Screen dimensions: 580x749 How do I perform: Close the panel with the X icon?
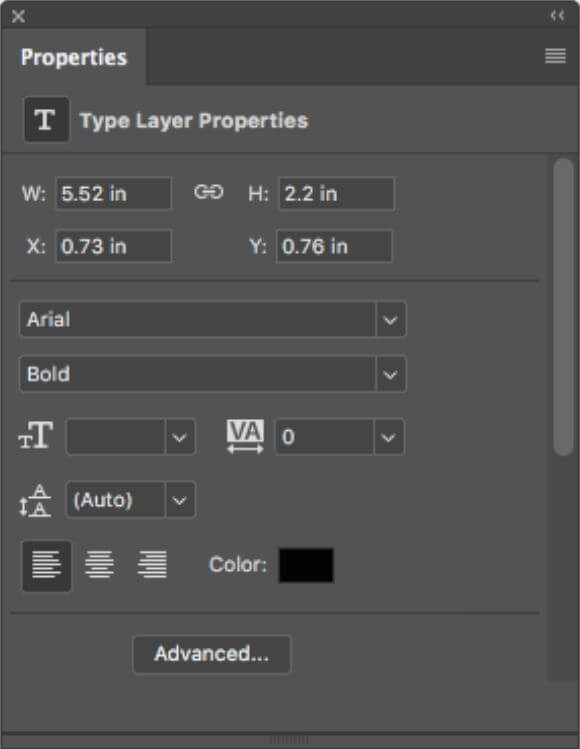click(18, 16)
